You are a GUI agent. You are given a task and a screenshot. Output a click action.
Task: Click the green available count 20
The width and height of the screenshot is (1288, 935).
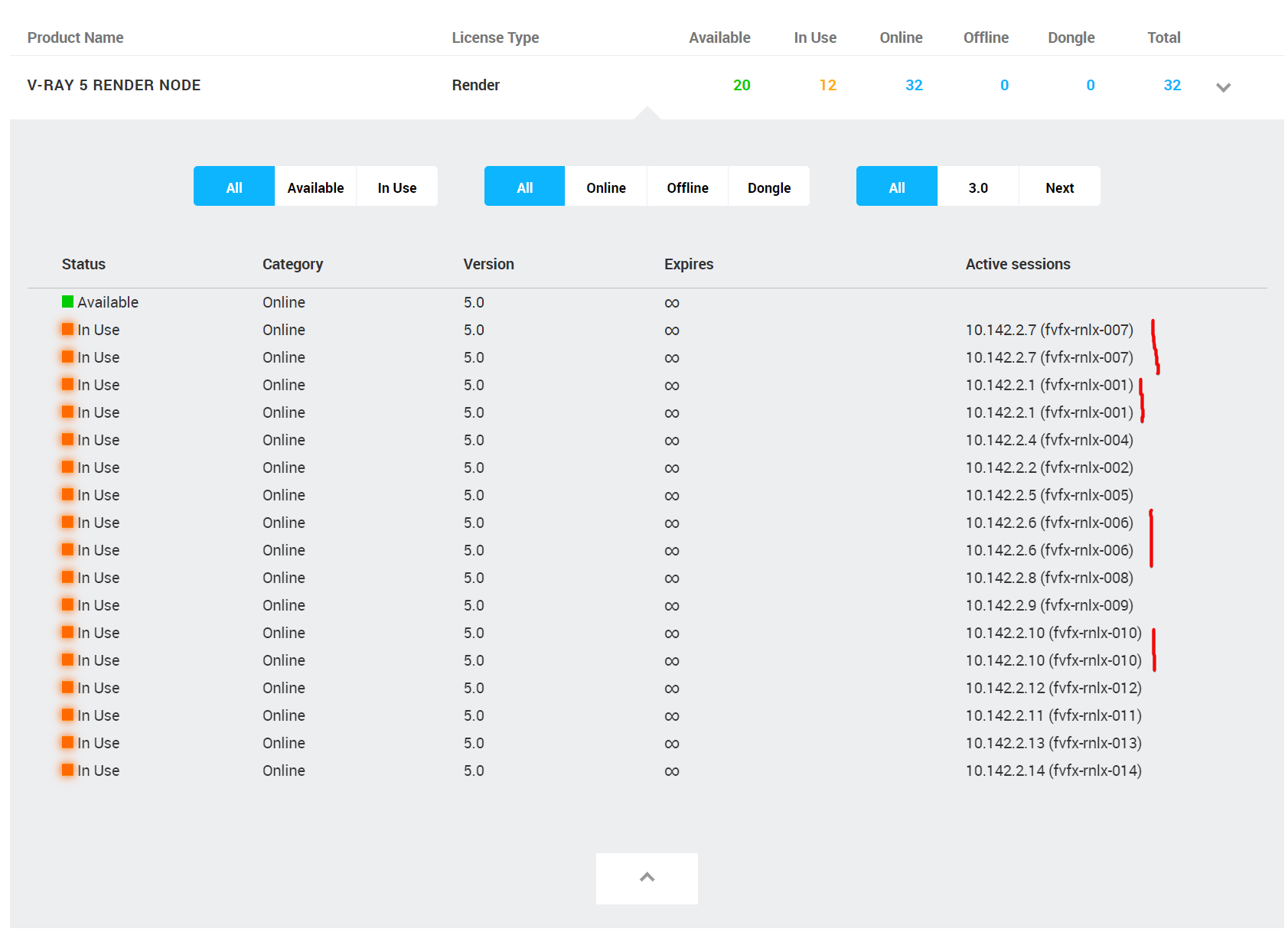tap(742, 85)
